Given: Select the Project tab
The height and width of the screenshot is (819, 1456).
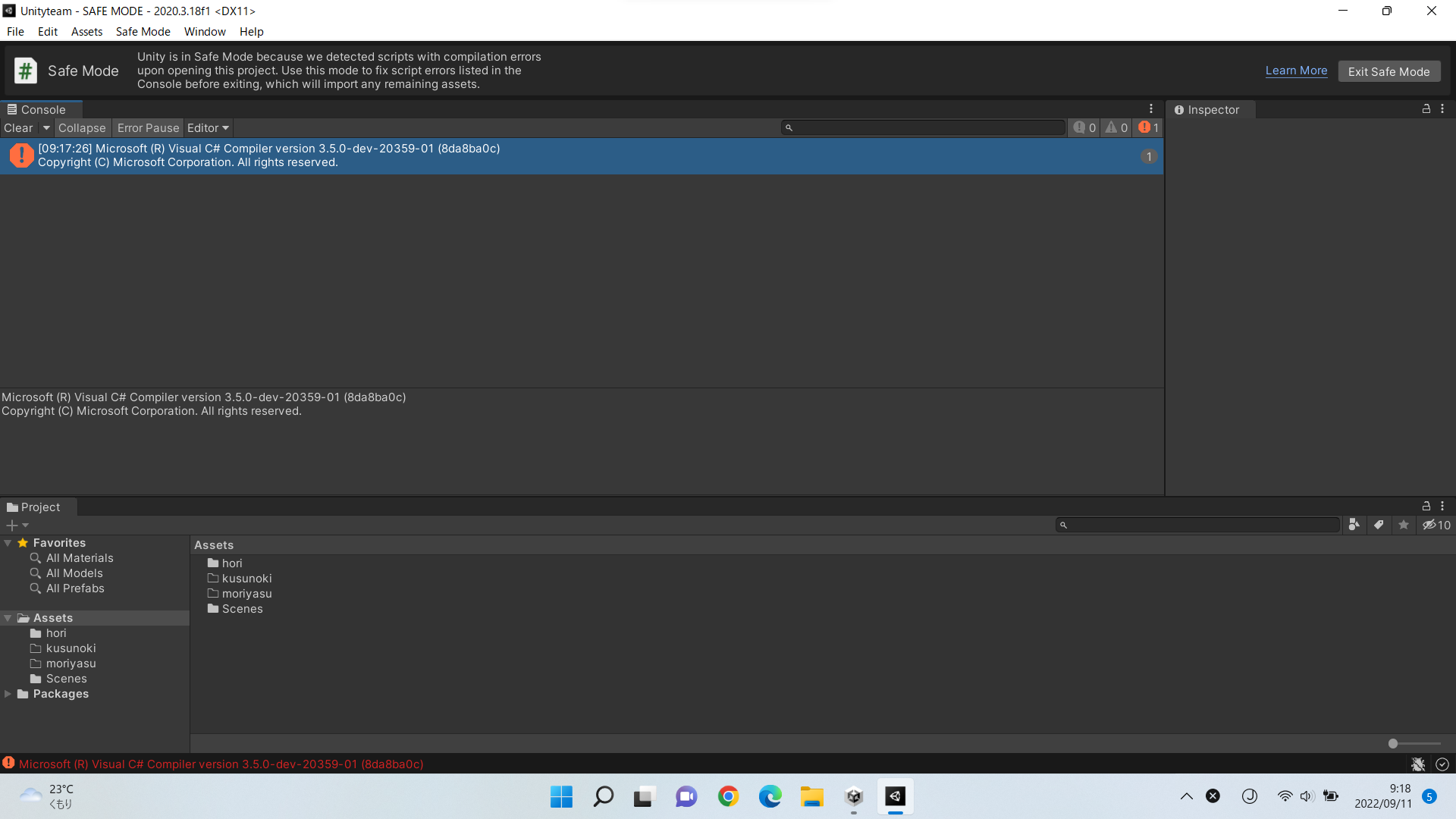Looking at the screenshot, I should click(38, 507).
